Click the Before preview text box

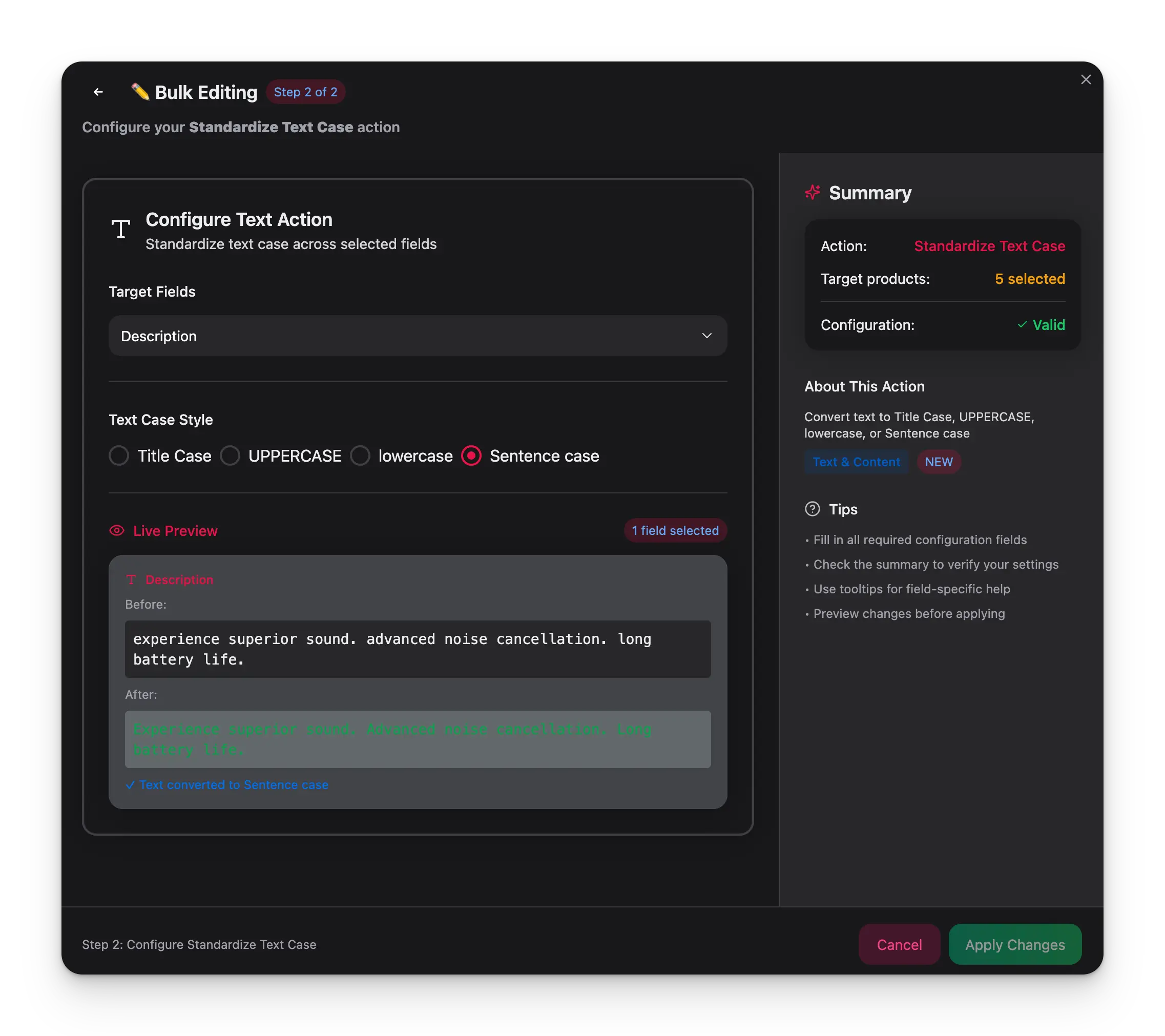[x=418, y=650]
